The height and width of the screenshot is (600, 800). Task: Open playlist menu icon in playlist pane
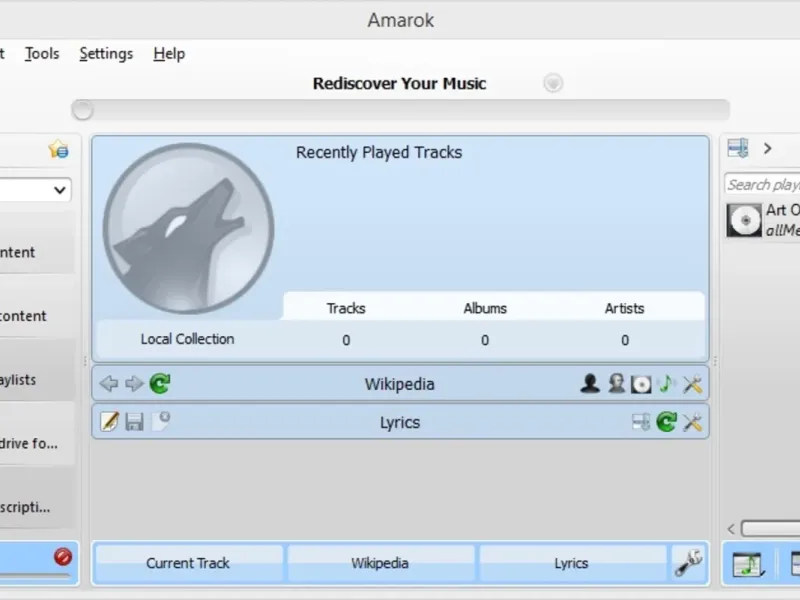click(x=738, y=148)
